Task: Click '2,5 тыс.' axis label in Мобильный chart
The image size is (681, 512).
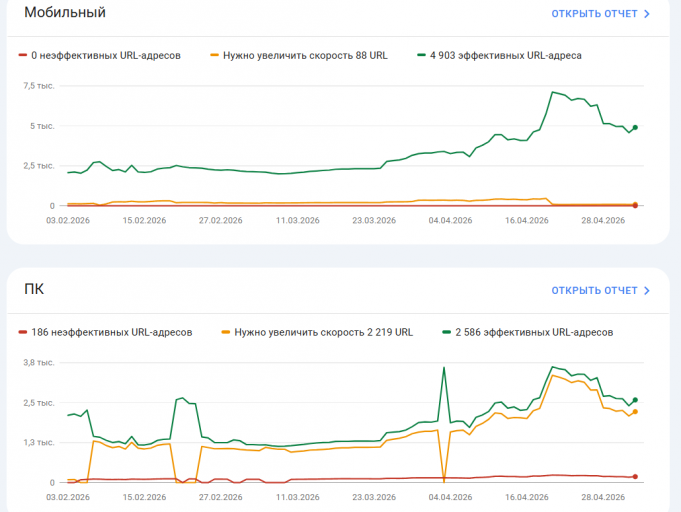Action: [x=39, y=166]
